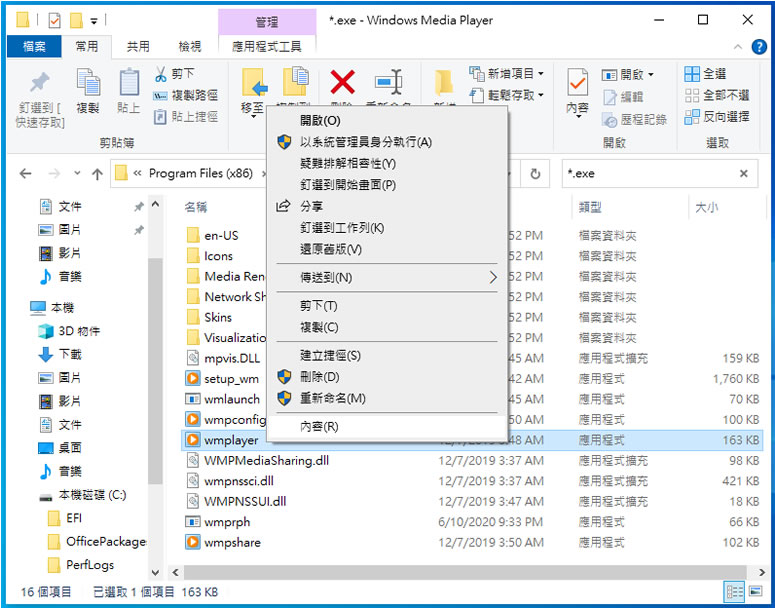Click the New folder icon in ribbon
Image resolution: width=775 pixels, height=608 pixels.
(x=444, y=83)
